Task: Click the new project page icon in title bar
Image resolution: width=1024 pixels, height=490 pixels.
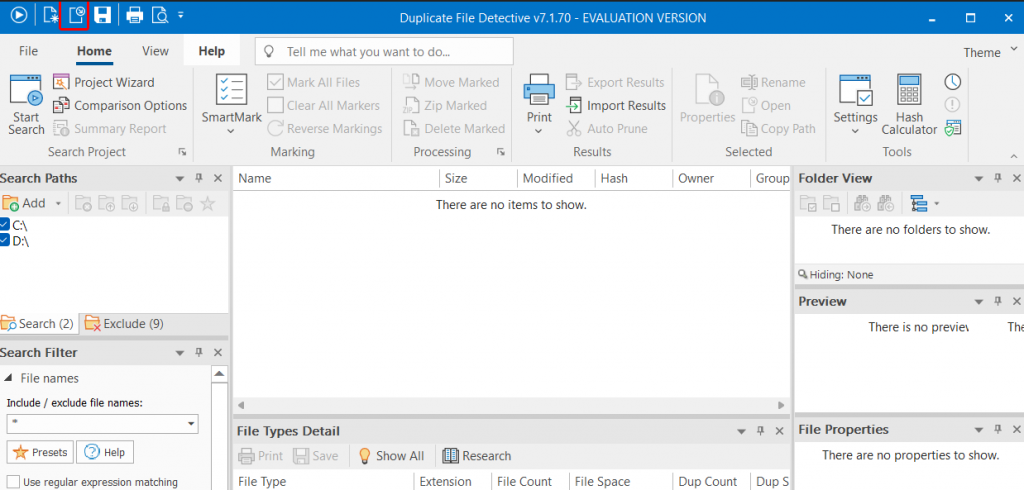Action: coord(51,14)
